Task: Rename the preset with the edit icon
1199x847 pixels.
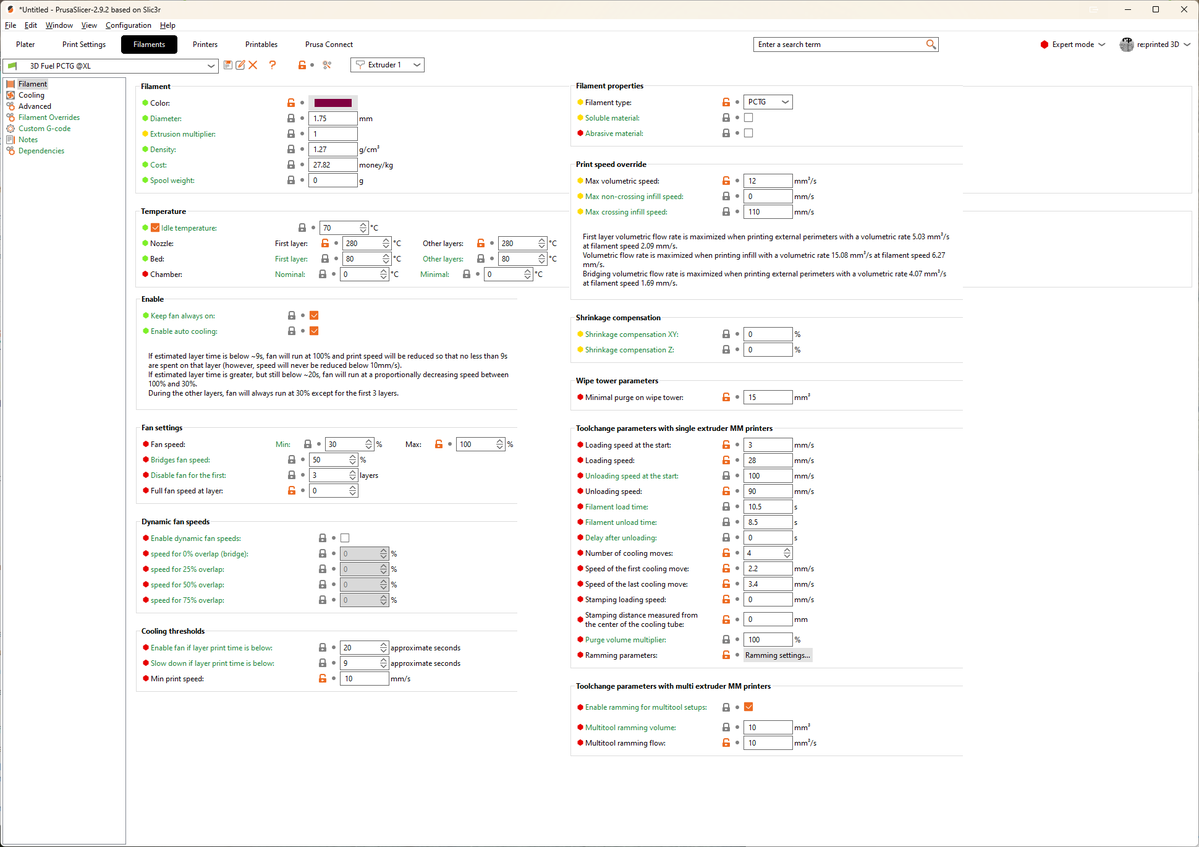Action: pos(240,65)
